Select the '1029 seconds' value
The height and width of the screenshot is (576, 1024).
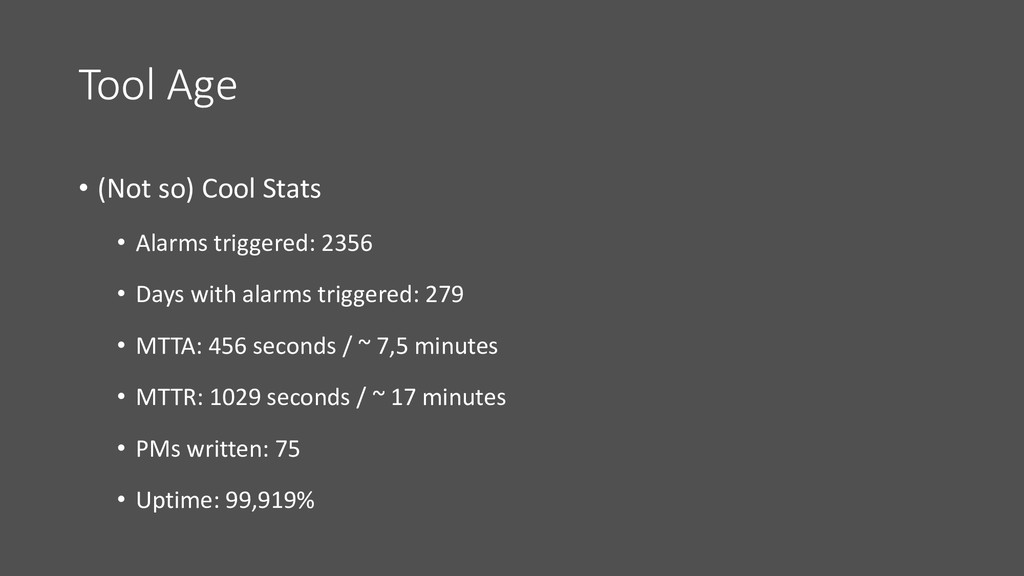click(280, 397)
